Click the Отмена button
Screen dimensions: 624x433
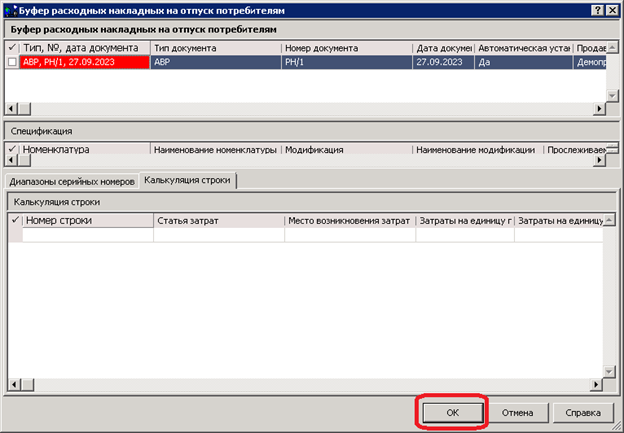pyautogui.click(x=517, y=412)
